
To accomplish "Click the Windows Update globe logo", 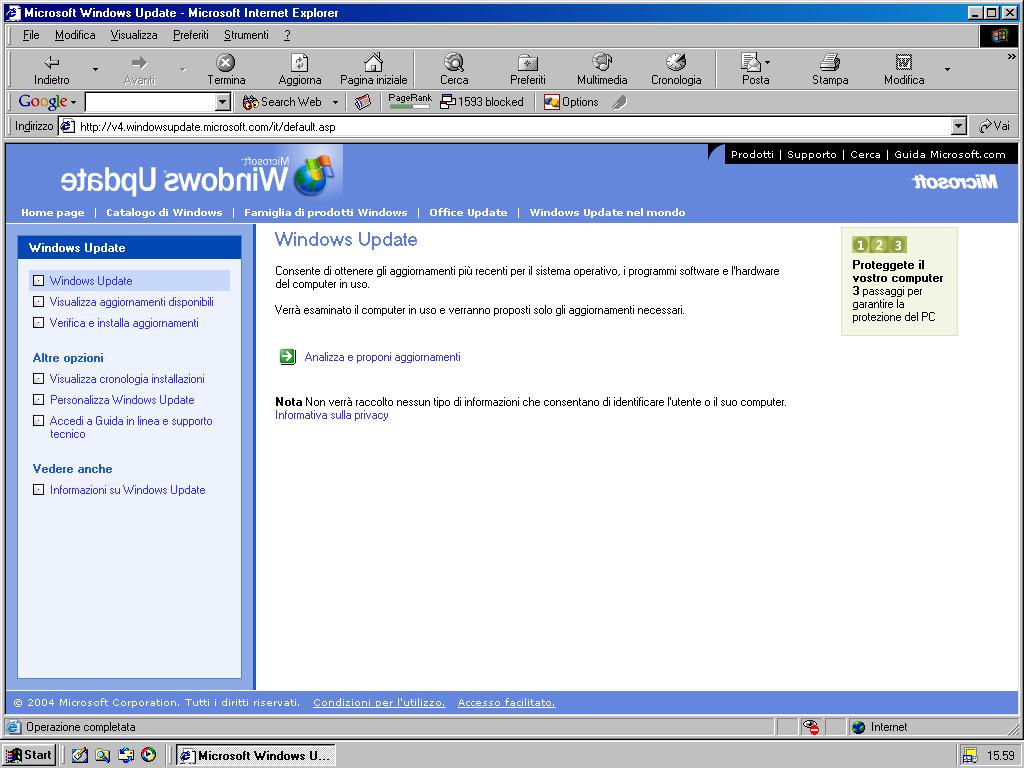I will 314,176.
